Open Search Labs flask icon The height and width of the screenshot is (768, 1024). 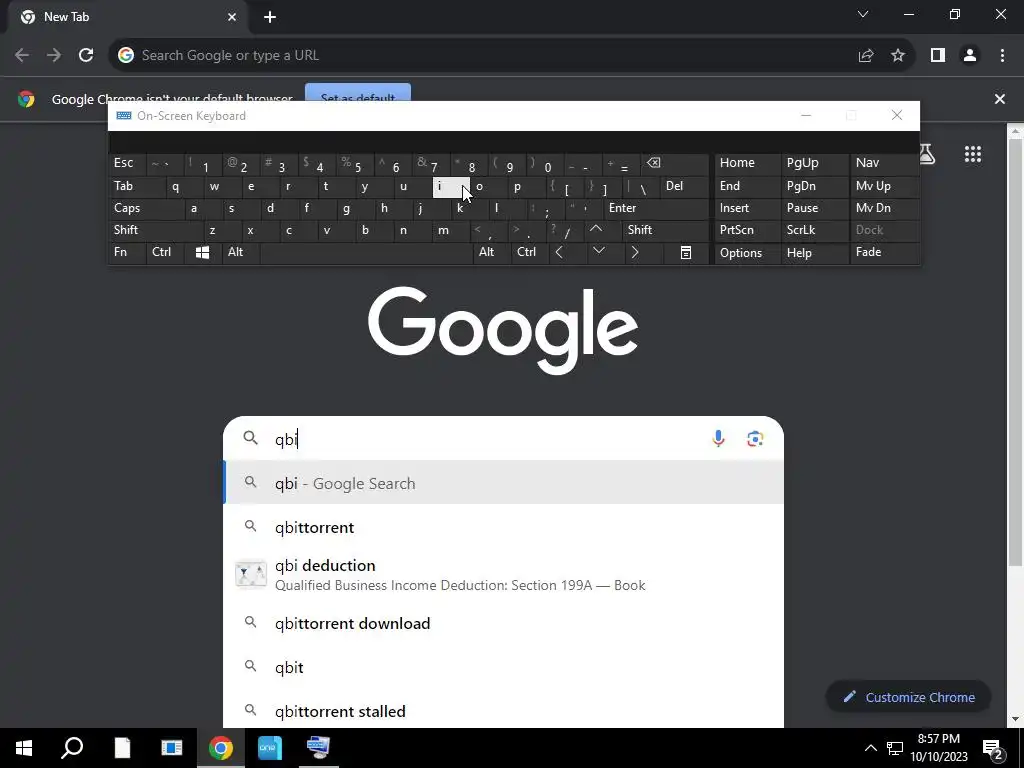[927, 154]
